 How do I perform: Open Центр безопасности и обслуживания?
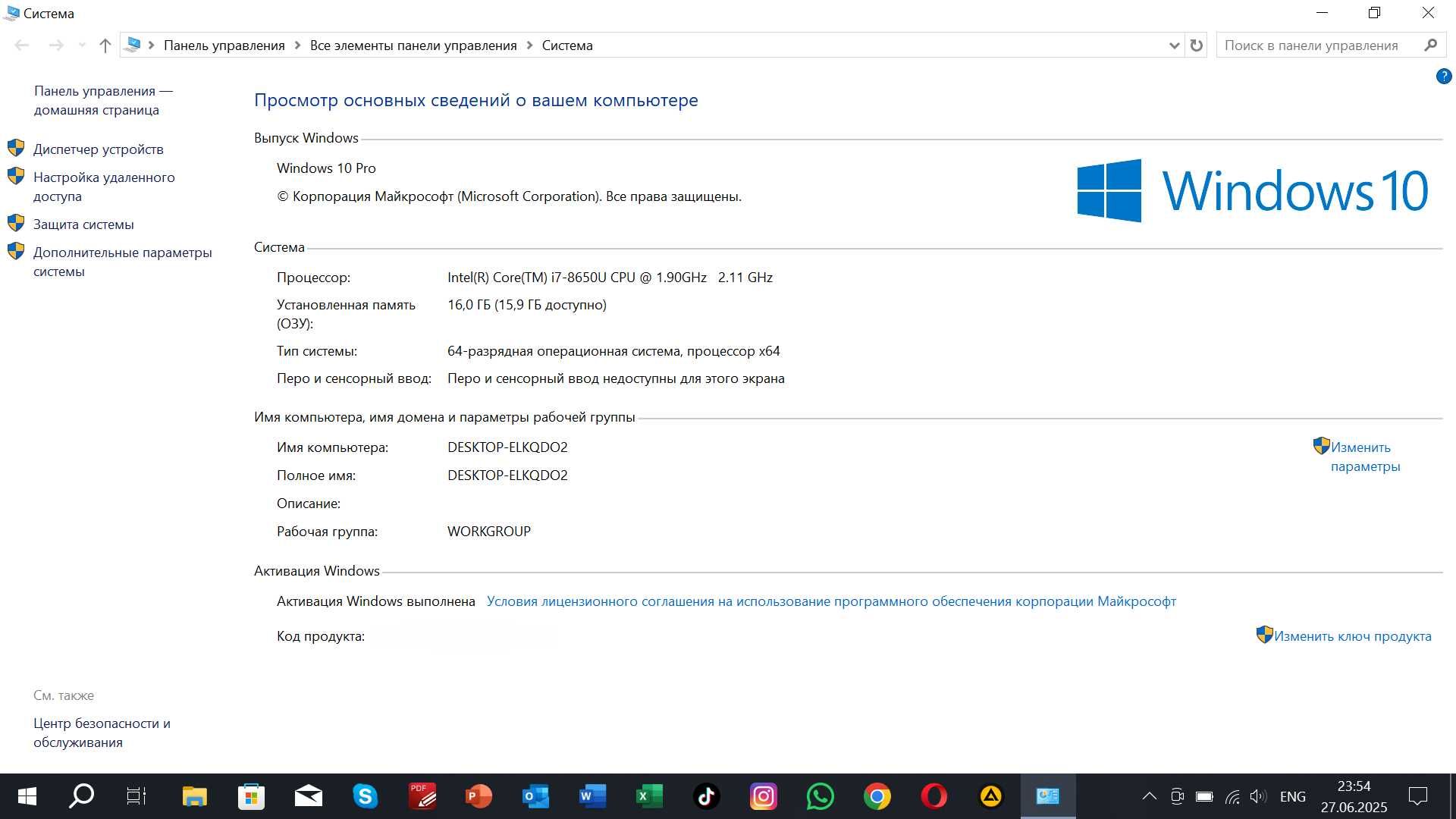click(x=102, y=733)
